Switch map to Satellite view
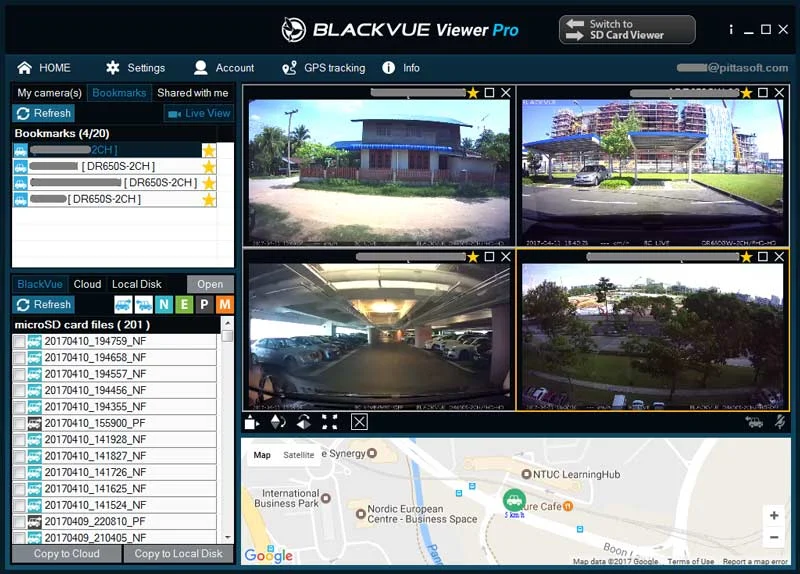Image resolution: width=800 pixels, height=574 pixels. [298, 455]
